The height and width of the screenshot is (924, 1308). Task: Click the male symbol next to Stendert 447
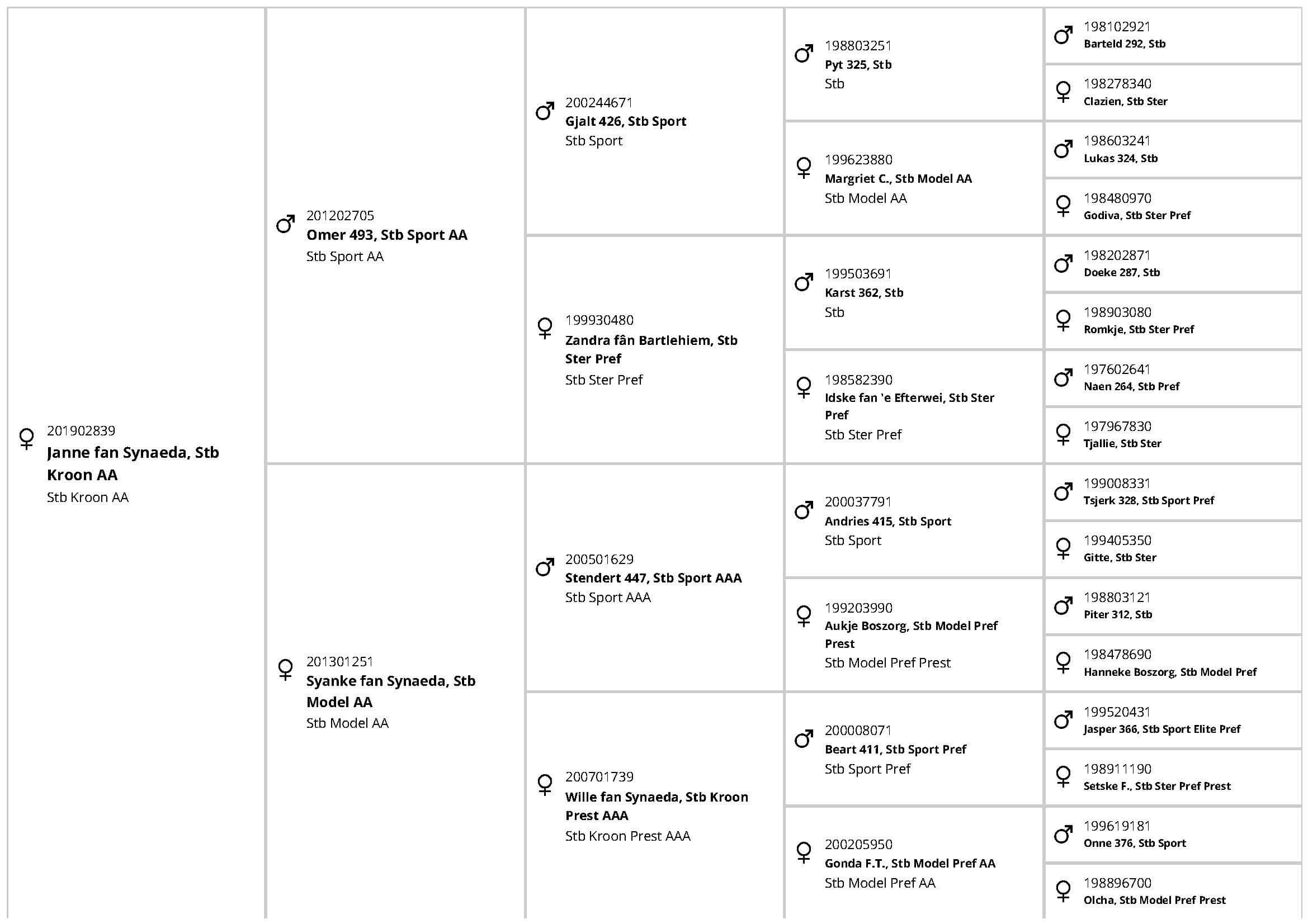point(545,567)
